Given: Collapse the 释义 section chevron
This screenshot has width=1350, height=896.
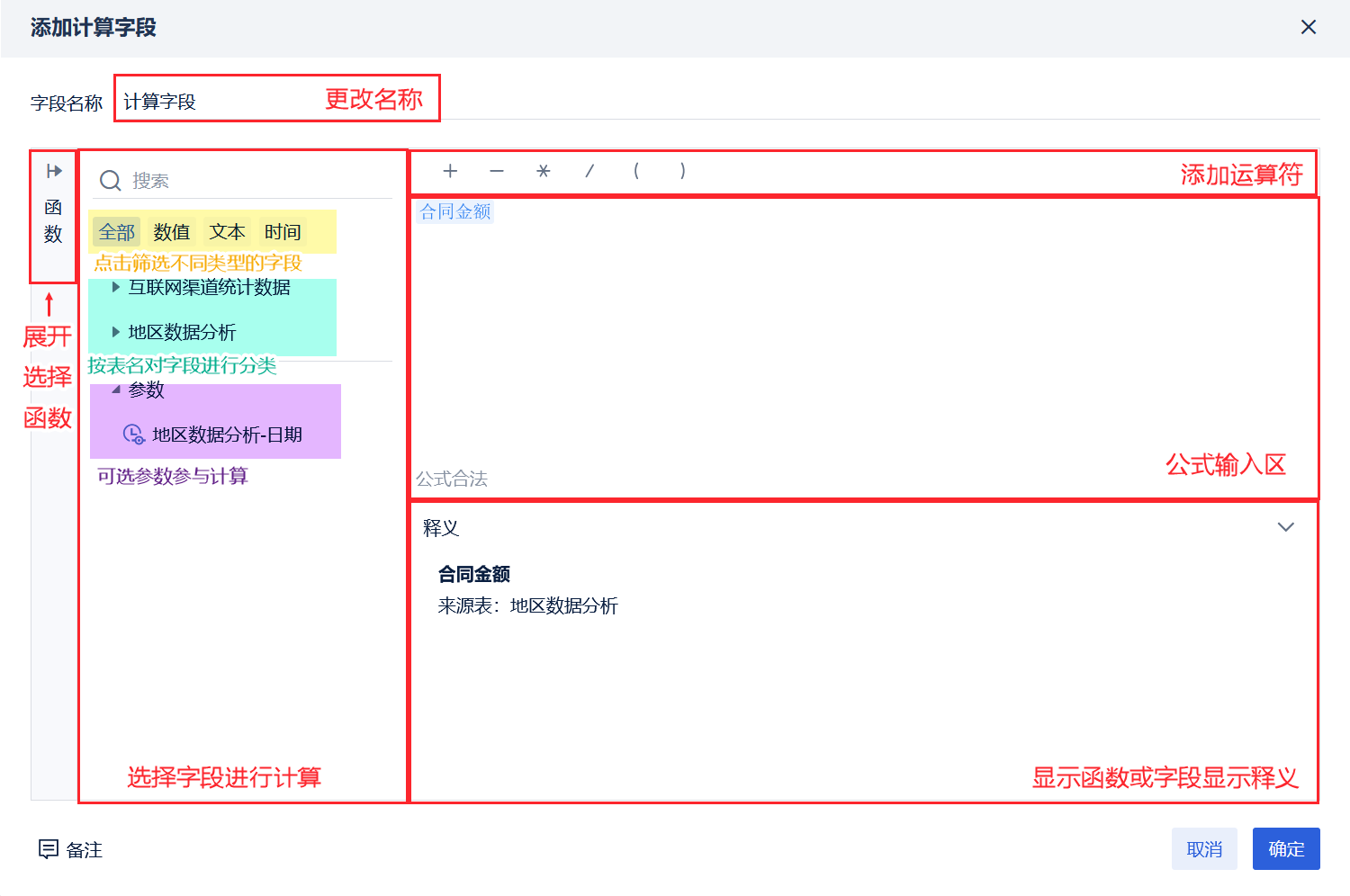Looking at the screenshot, I should click(x=1286, y=527).
